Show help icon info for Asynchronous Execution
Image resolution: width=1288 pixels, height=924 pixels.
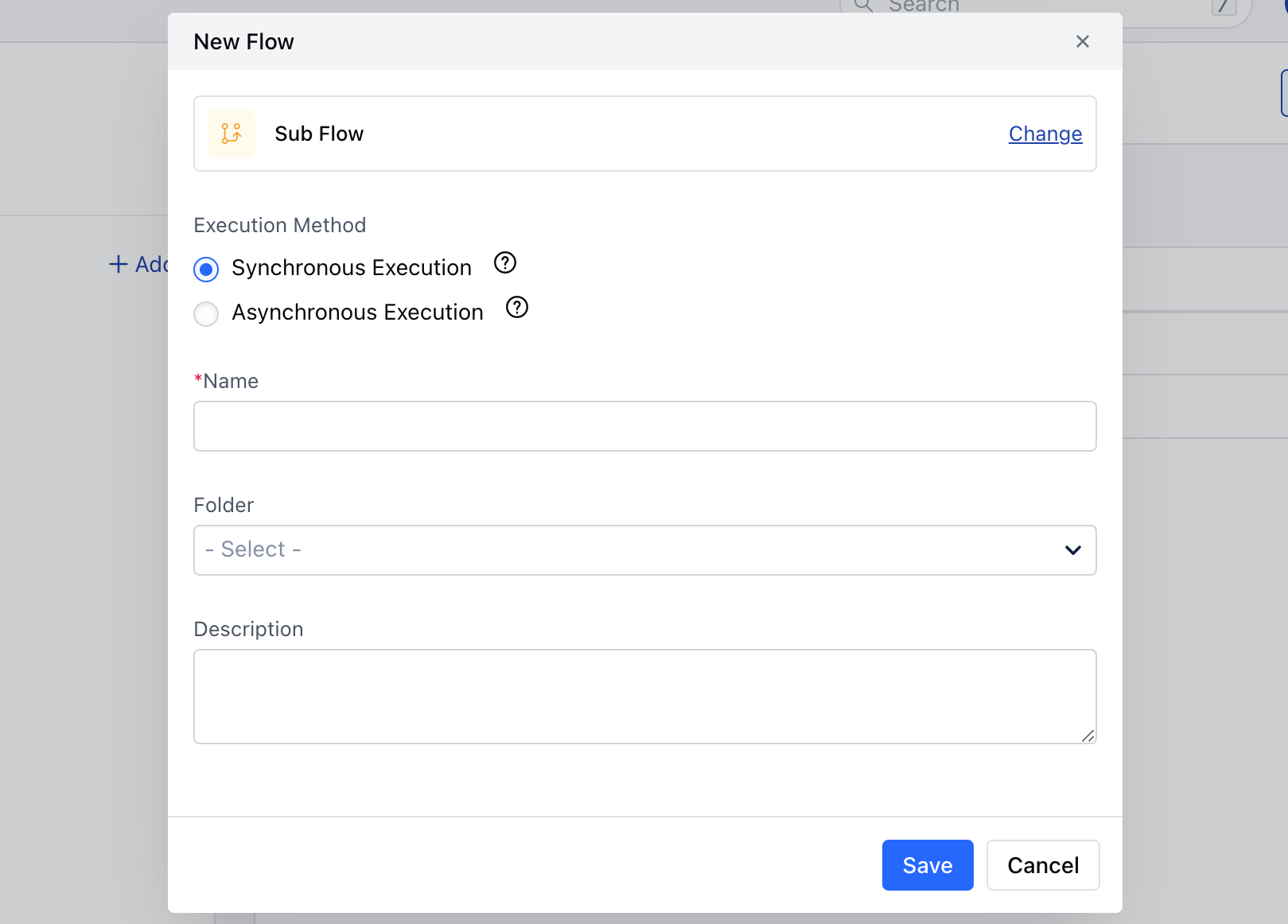(x=517, y=307)
